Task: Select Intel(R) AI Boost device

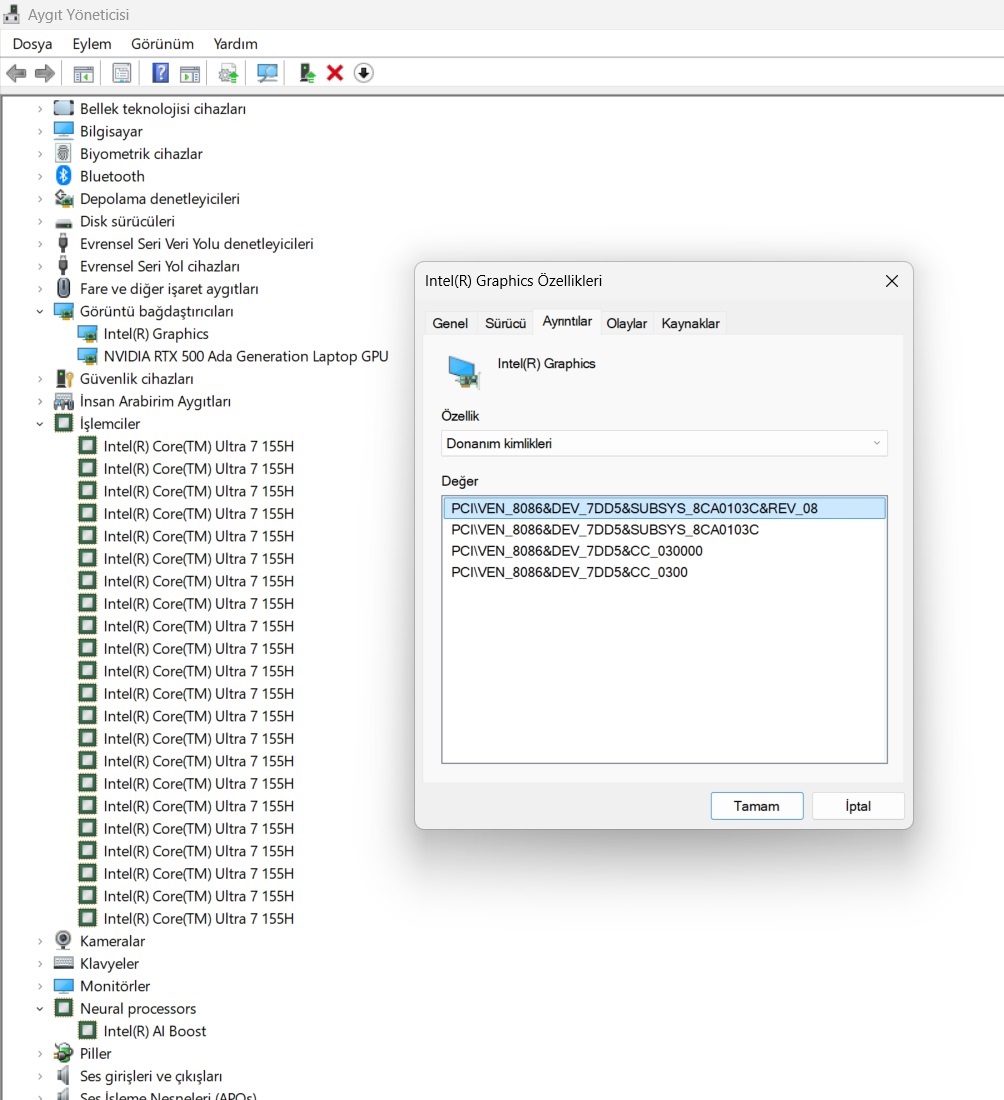Action: [x=154, y=1031]
